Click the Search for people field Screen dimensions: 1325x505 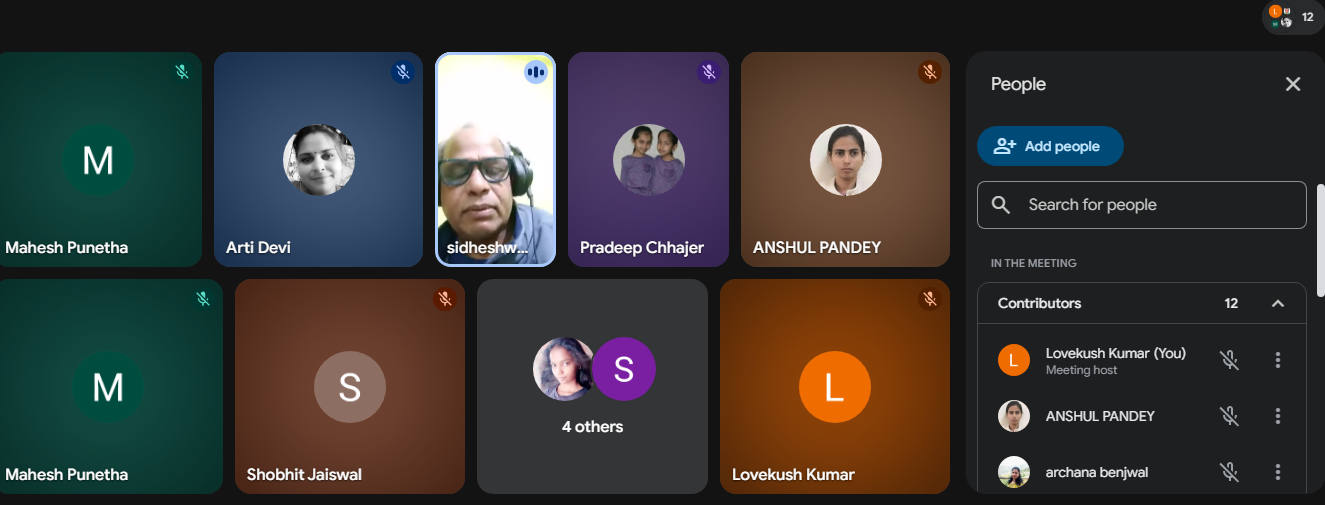pos(1142,205)
